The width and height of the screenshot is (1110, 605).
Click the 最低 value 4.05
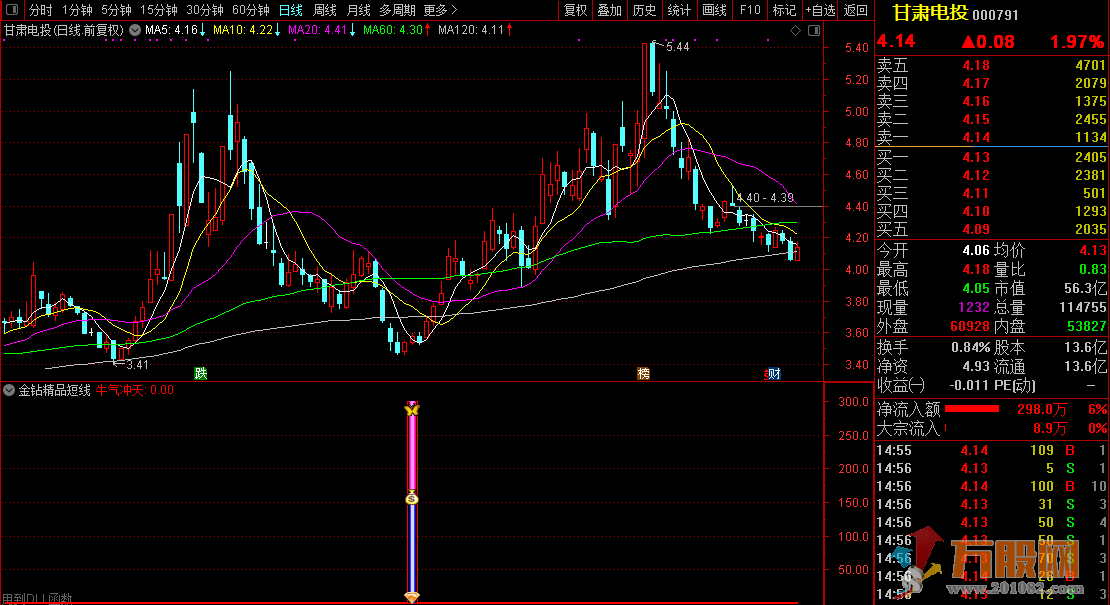point(975,289)
